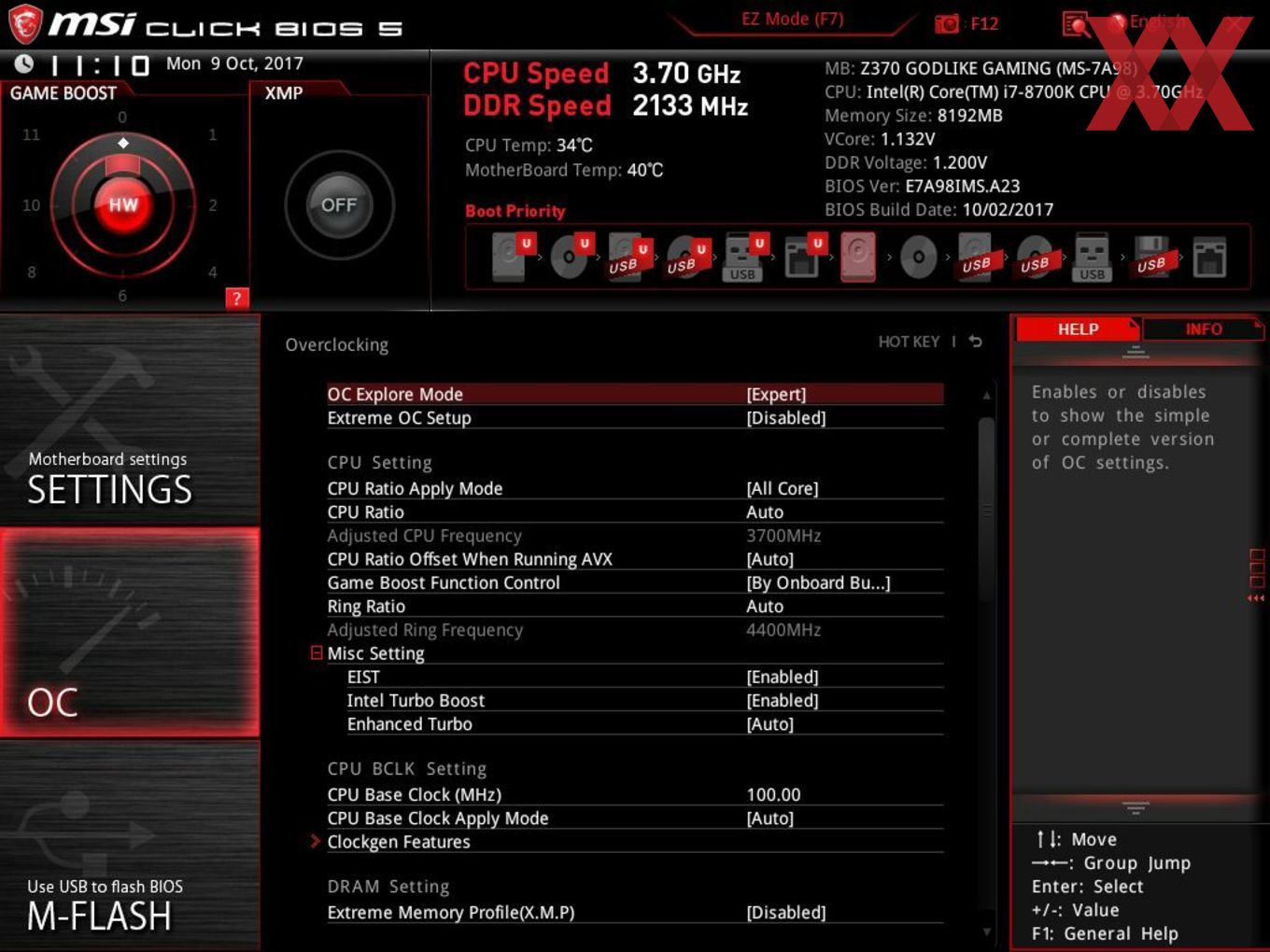Switch to the INFO tab
Image resolution: width=1270 pixels, height=952 pixels.
(1204, 329)
